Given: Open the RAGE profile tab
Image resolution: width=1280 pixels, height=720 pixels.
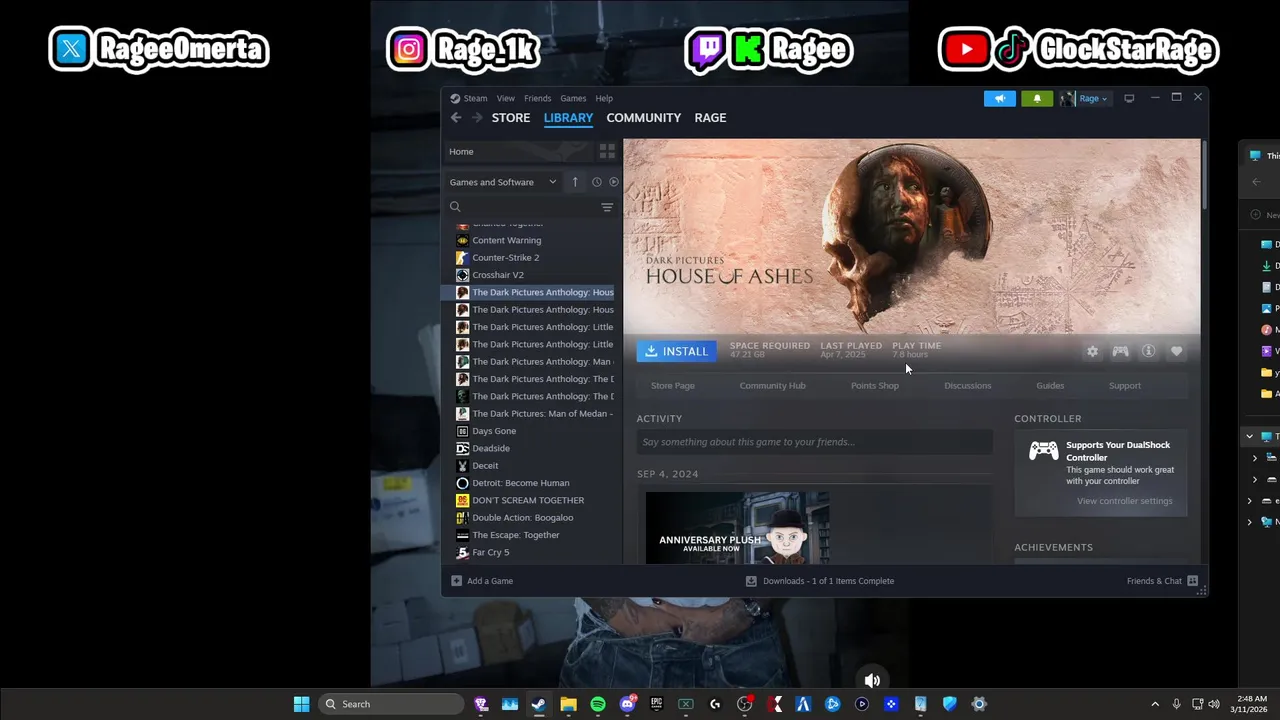Looking at the screenshot, I should pyautogui.click(x=710, y=118).
